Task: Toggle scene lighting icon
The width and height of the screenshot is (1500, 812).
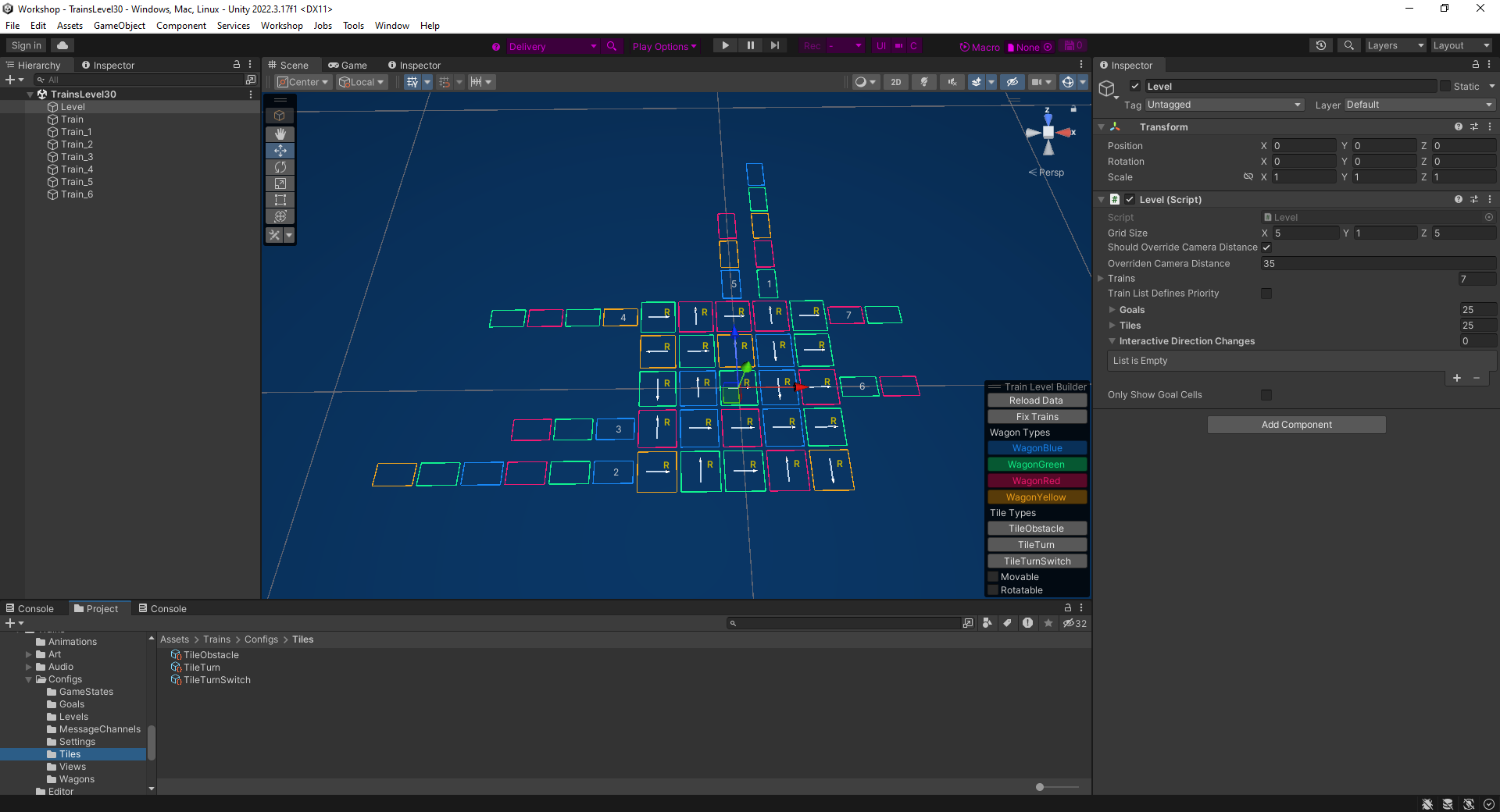Action: [x=924, y=82]
